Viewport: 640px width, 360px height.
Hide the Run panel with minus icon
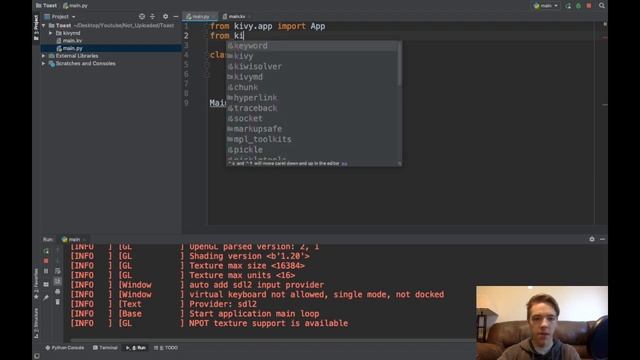pos(602,239)
